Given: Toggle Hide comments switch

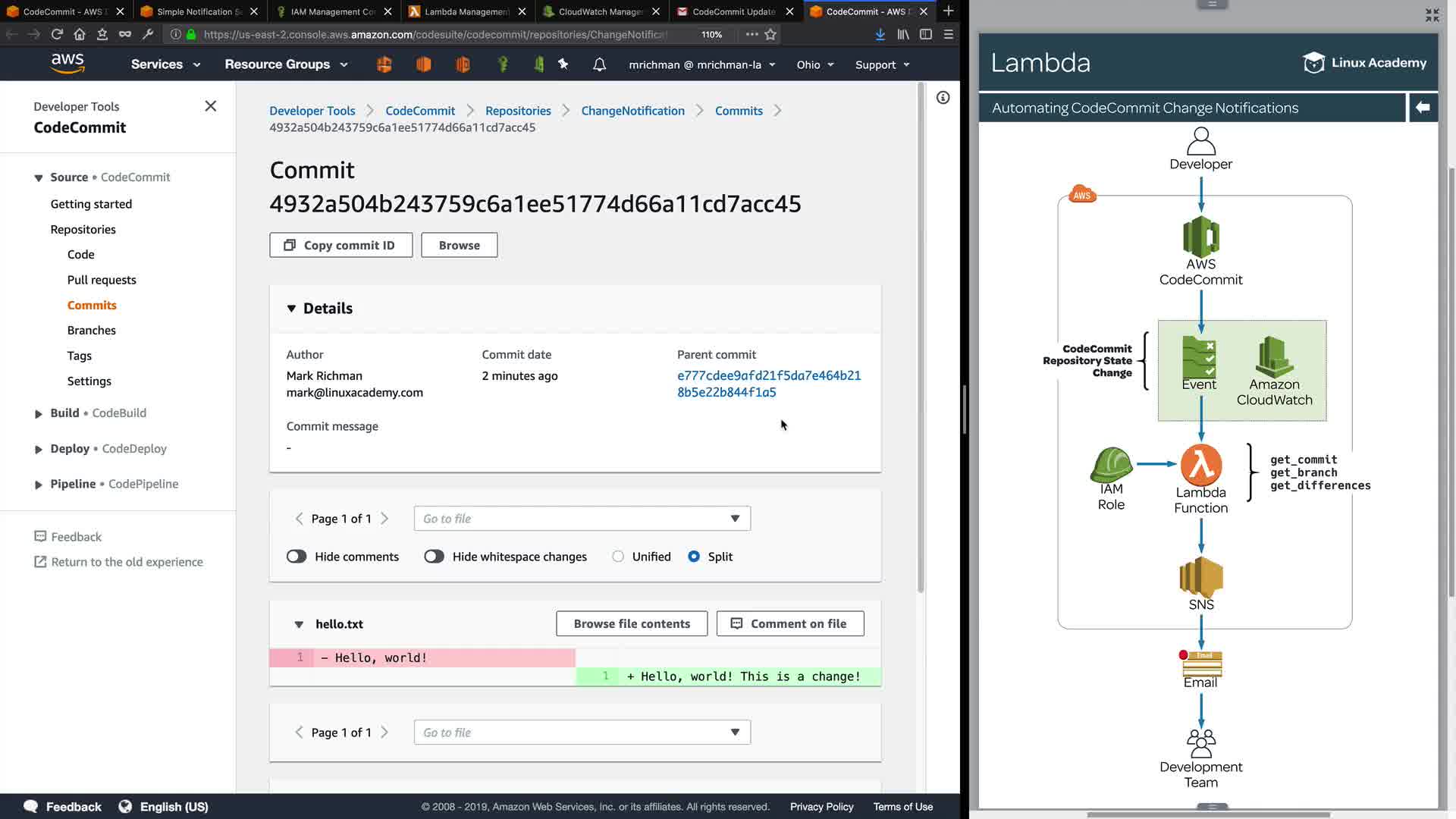Looking at the screenshot, I should 297,557.
